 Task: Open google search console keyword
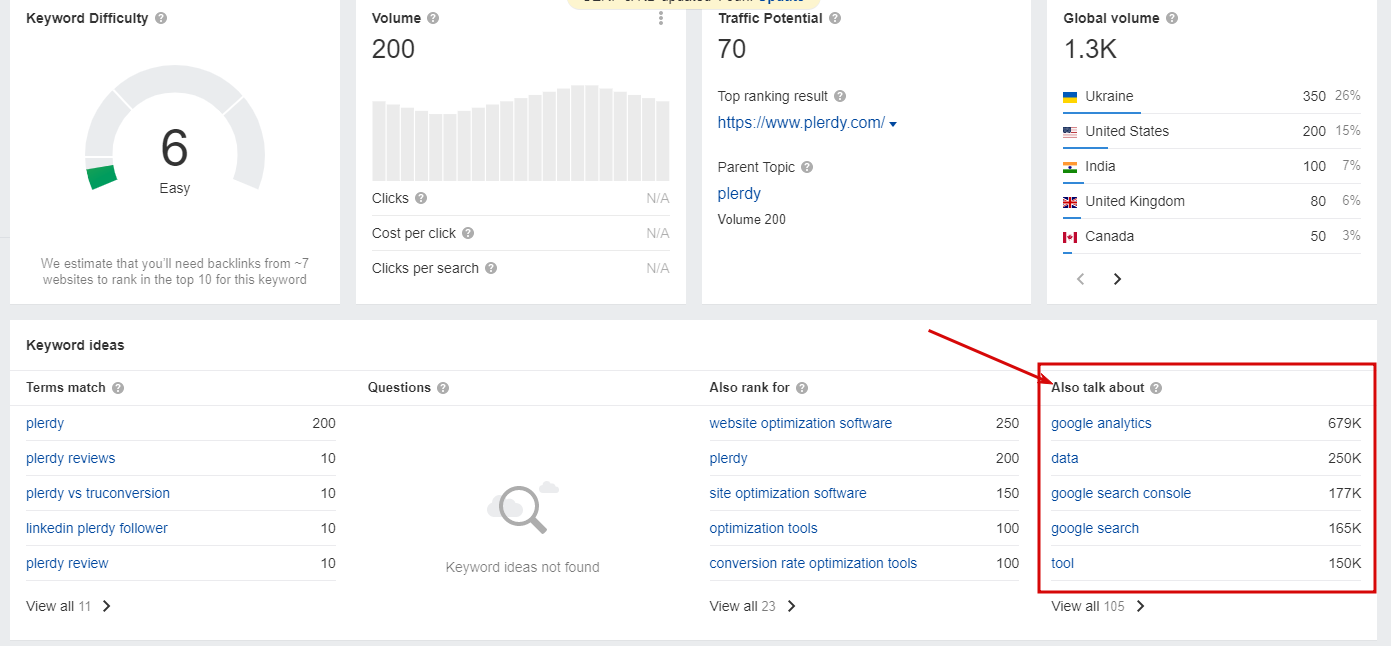(x=1121, y=493)
